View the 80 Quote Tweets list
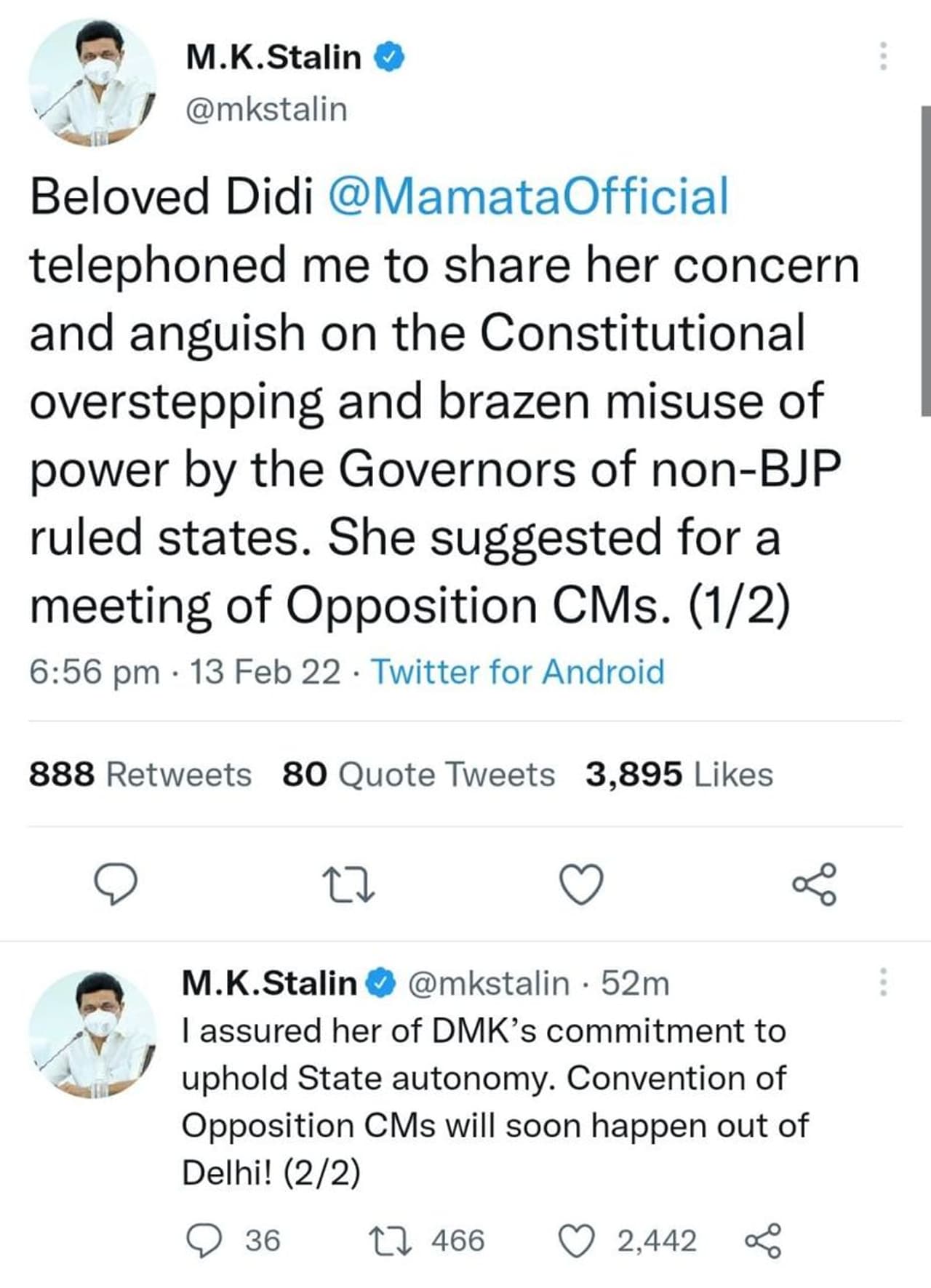 418,775
